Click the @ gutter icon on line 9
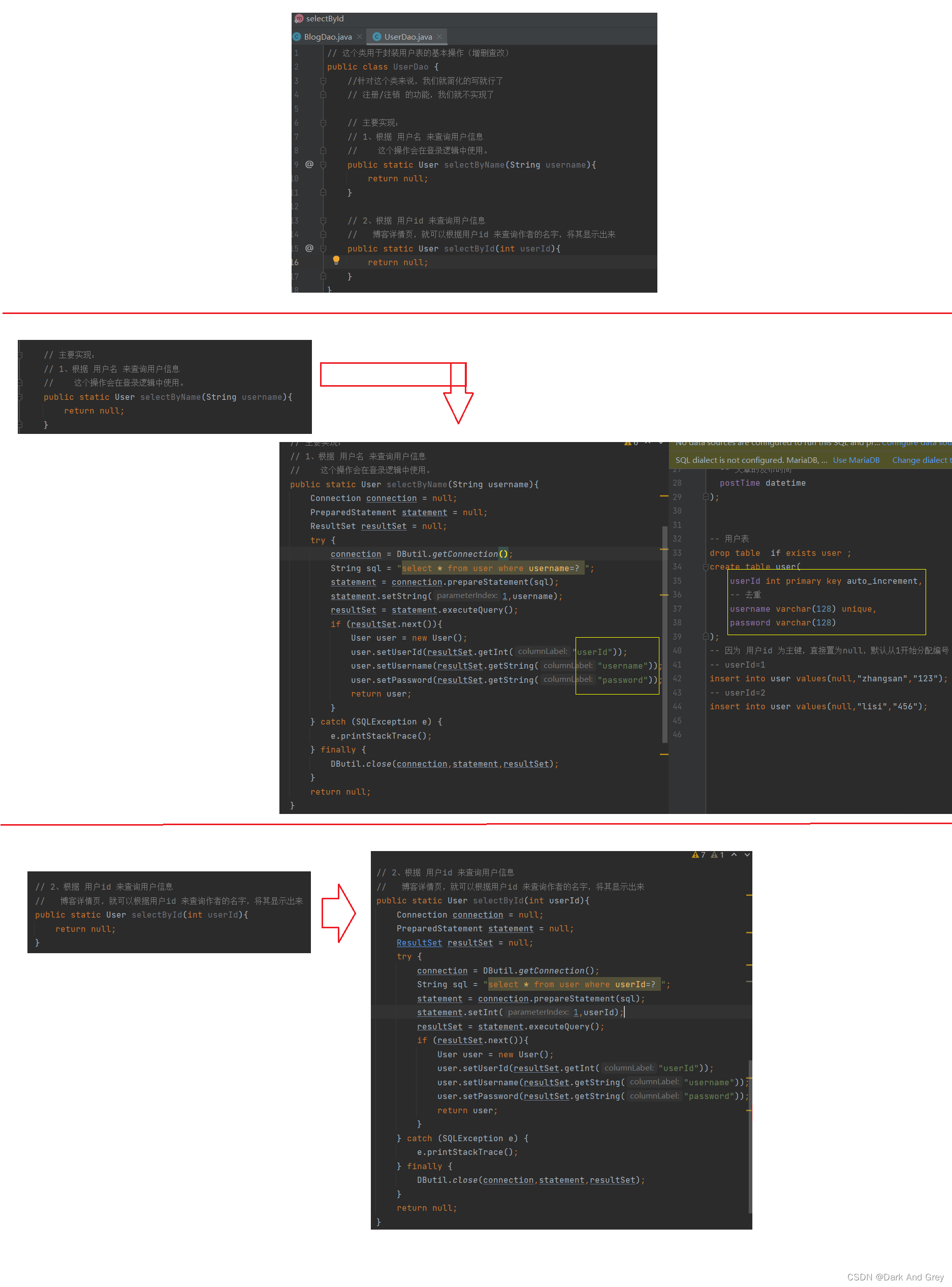 pos(309,165)
